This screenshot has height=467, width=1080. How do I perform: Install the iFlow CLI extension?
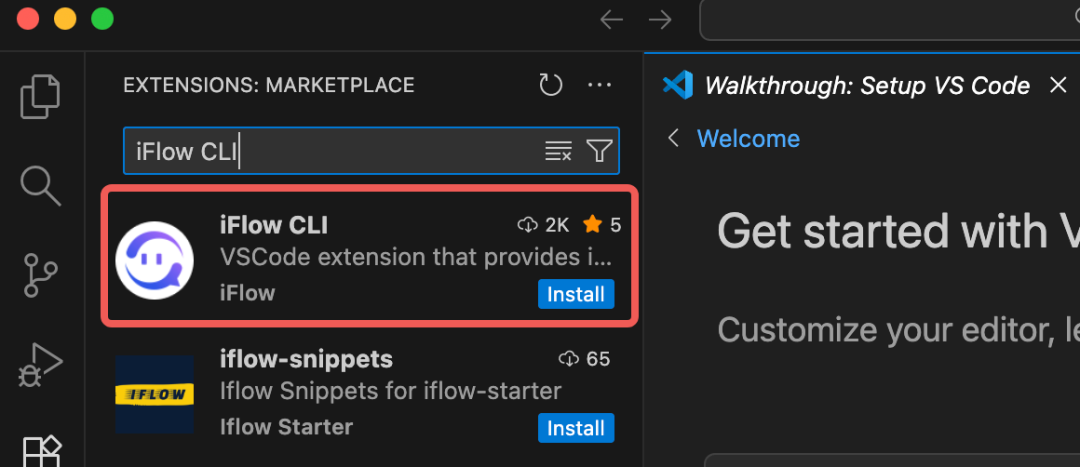[x=576, y=294]
